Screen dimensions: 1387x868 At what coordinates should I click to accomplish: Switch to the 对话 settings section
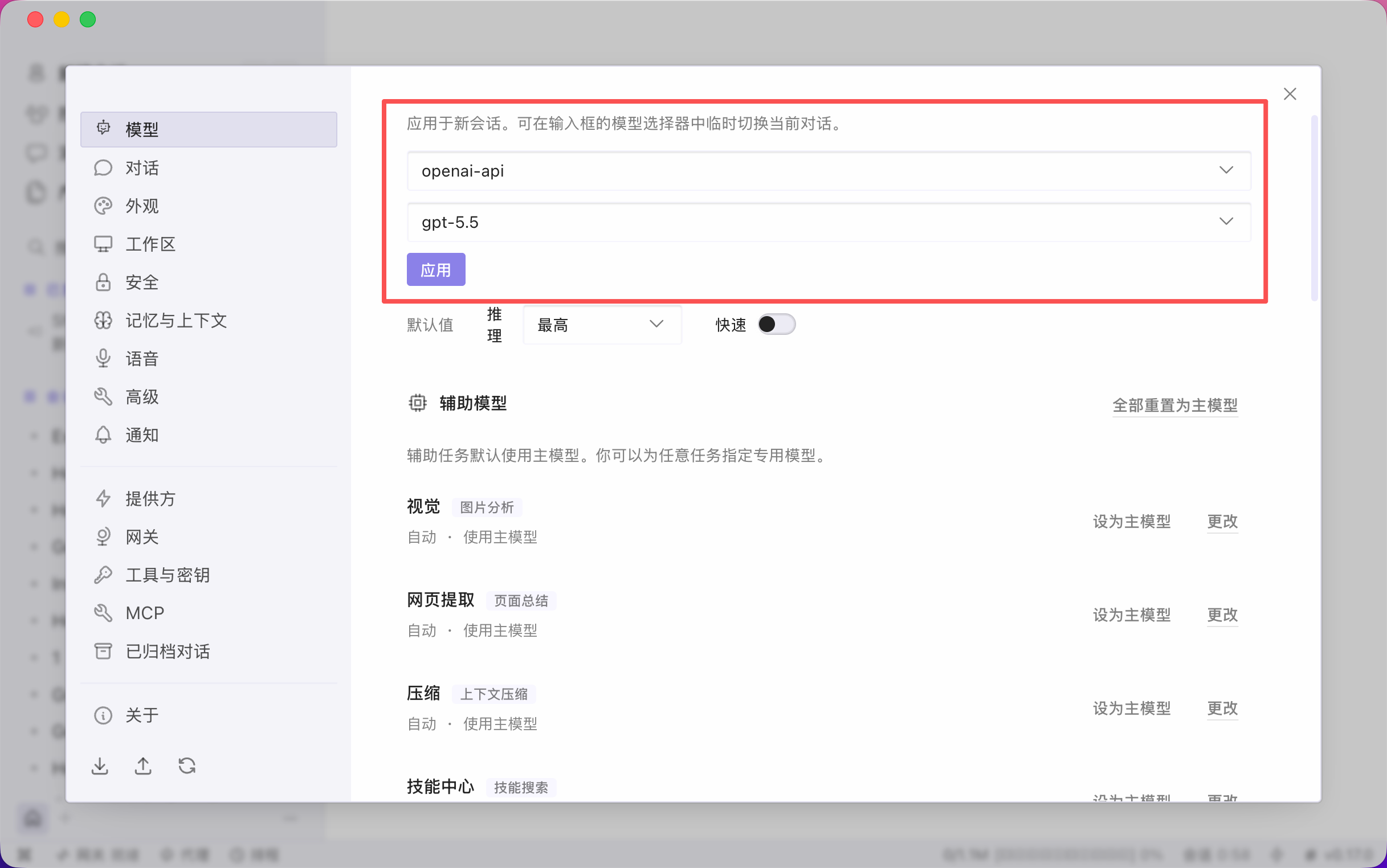[x=209, y=167]
